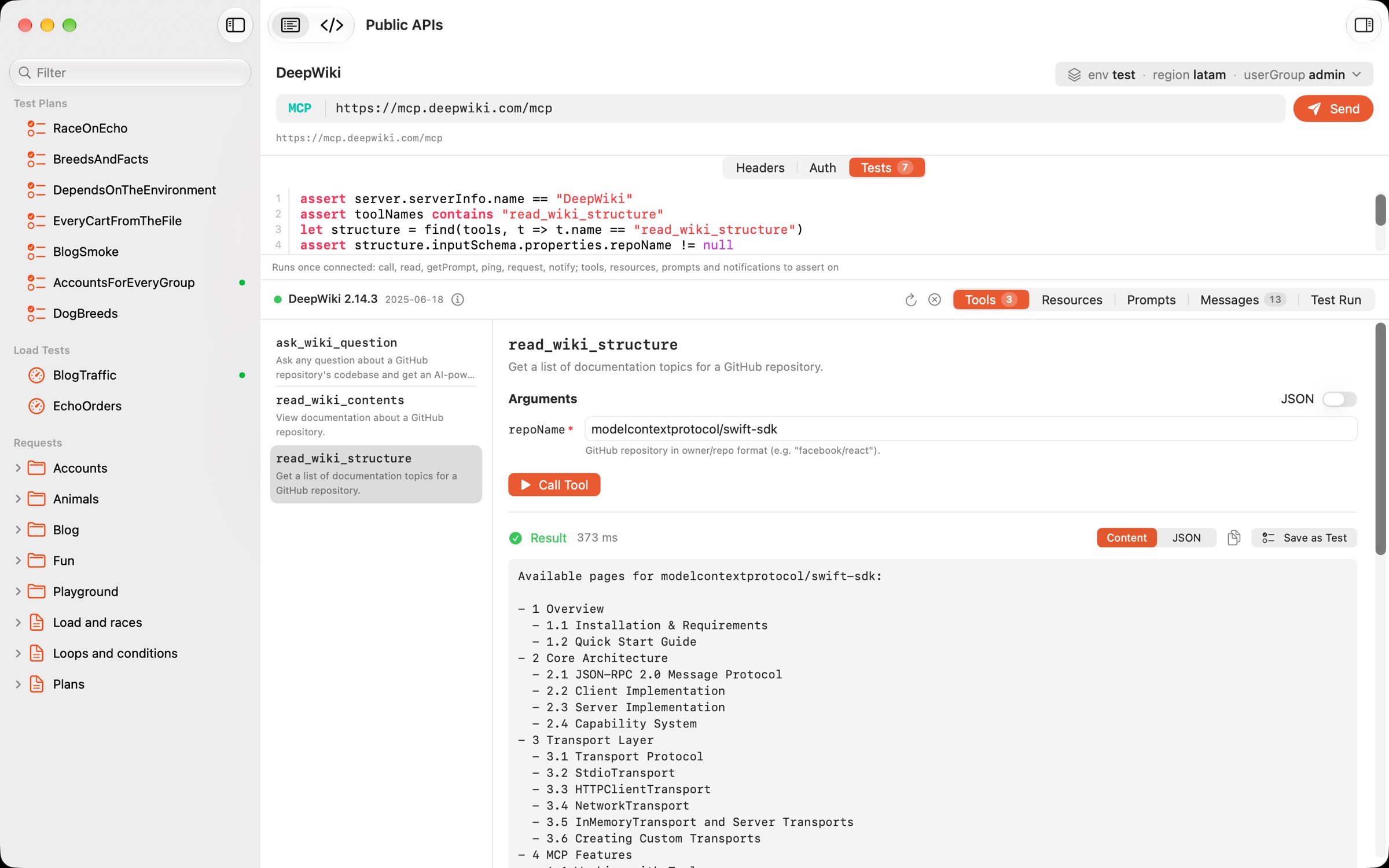1389x868 pixels.
Task: Open the Auth tab
Action: [822, 168]
